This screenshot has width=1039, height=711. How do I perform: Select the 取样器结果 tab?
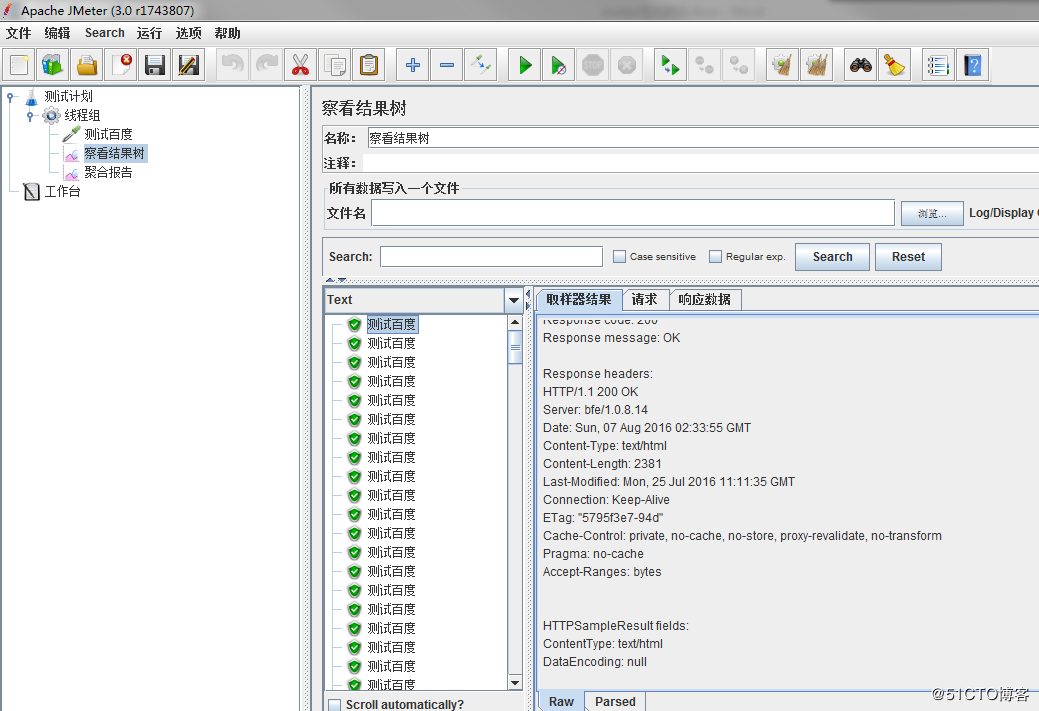pyautogui.click(x=578, y=300)
